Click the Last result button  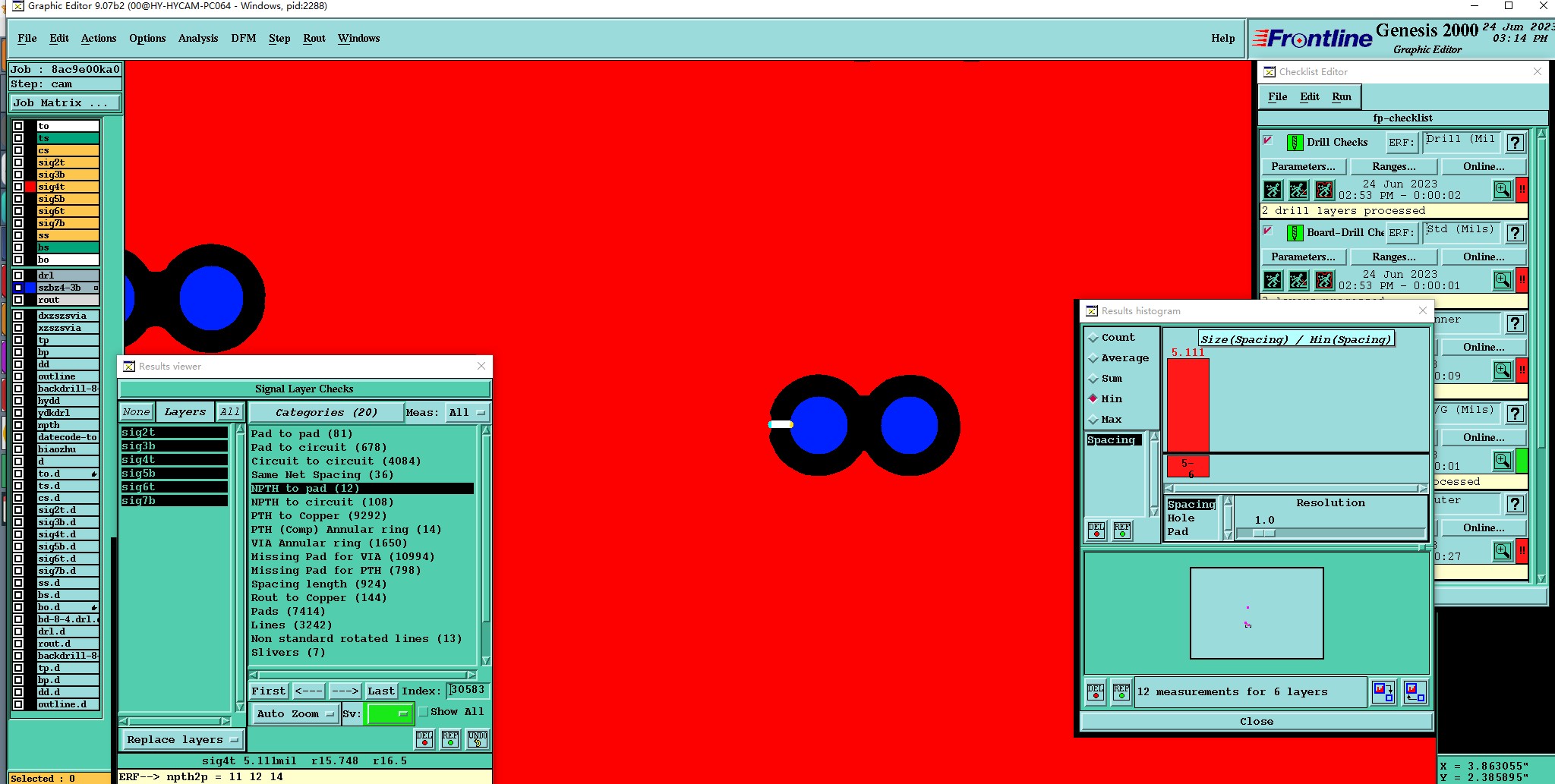[381, 691]
